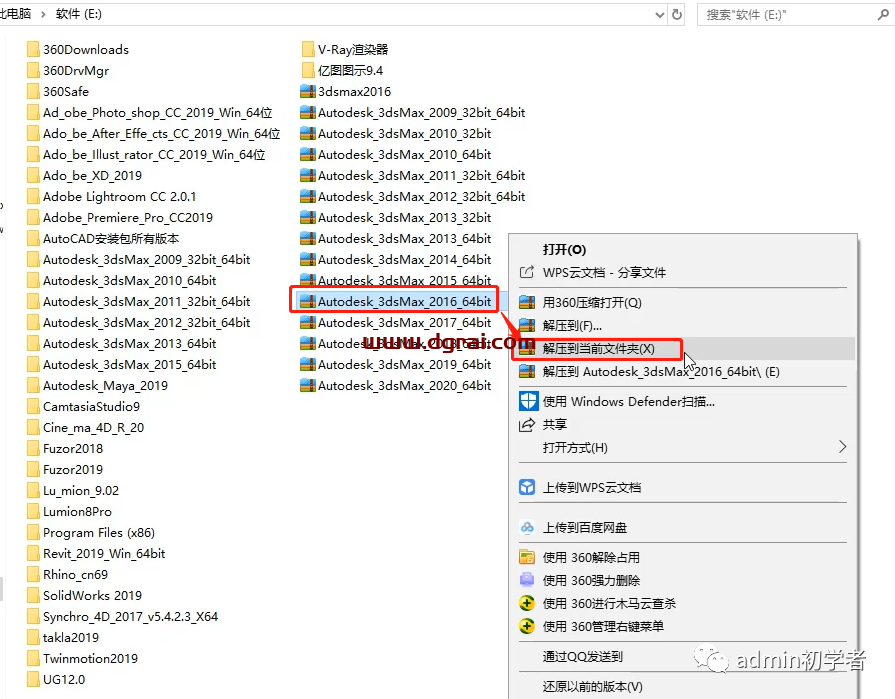
Task: Select the Autodesk_3dsMax_2016_64bit archive name
Action: coord(405,301)
